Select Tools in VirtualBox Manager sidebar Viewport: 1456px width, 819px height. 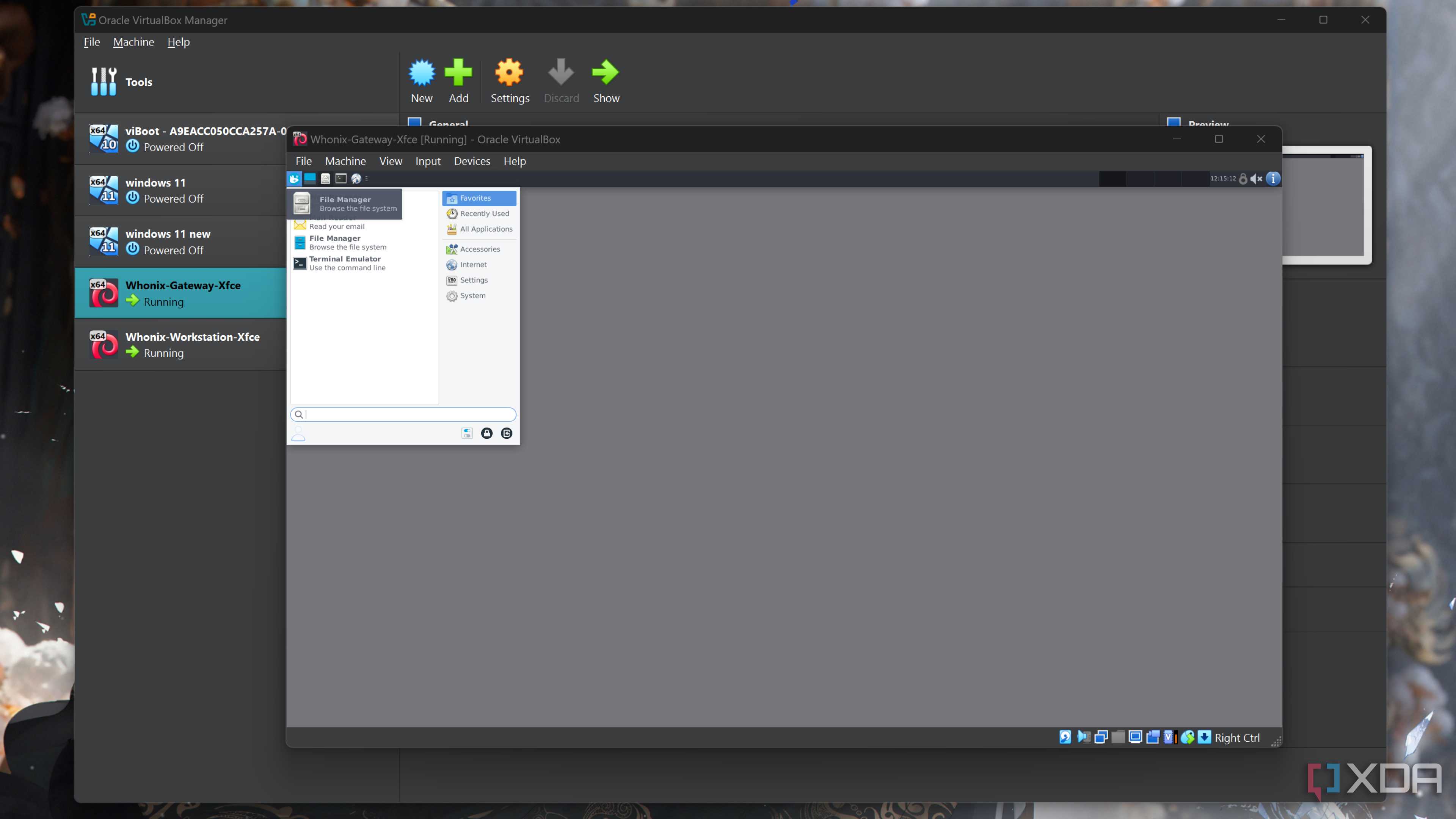pyautogui.click(x=236, y=82)
